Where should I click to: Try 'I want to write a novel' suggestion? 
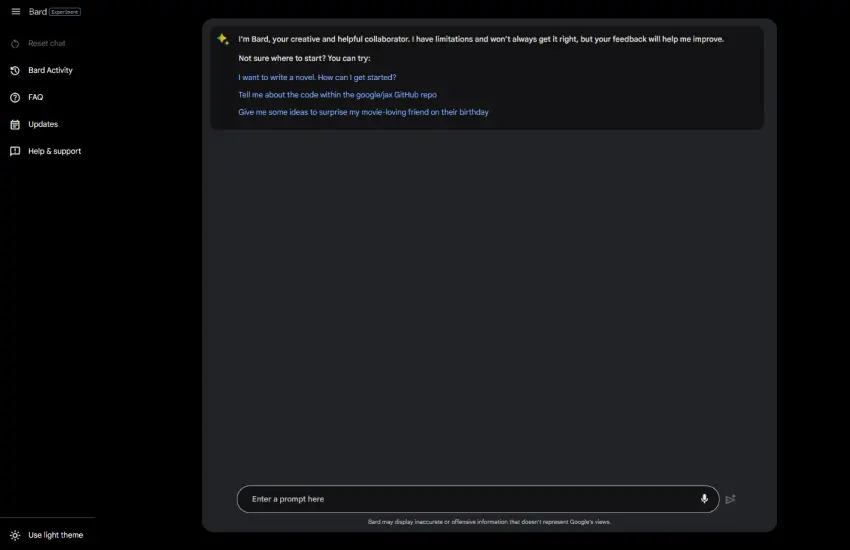(317, 77)
